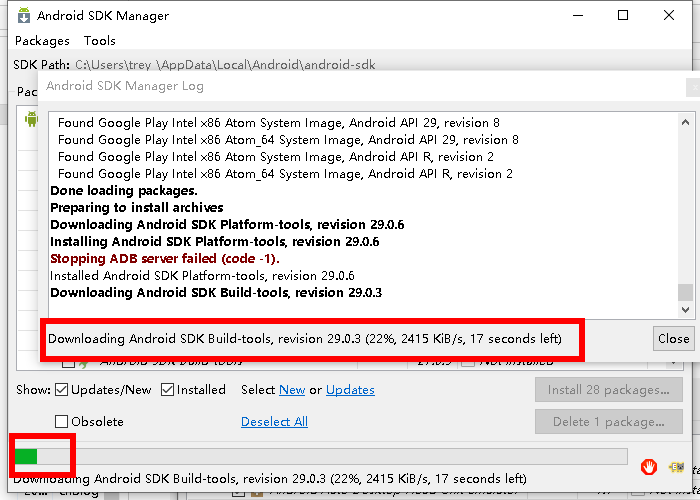
Task: Click 'Stopping ADB server failed (code -1).' line
Action: 165,258
